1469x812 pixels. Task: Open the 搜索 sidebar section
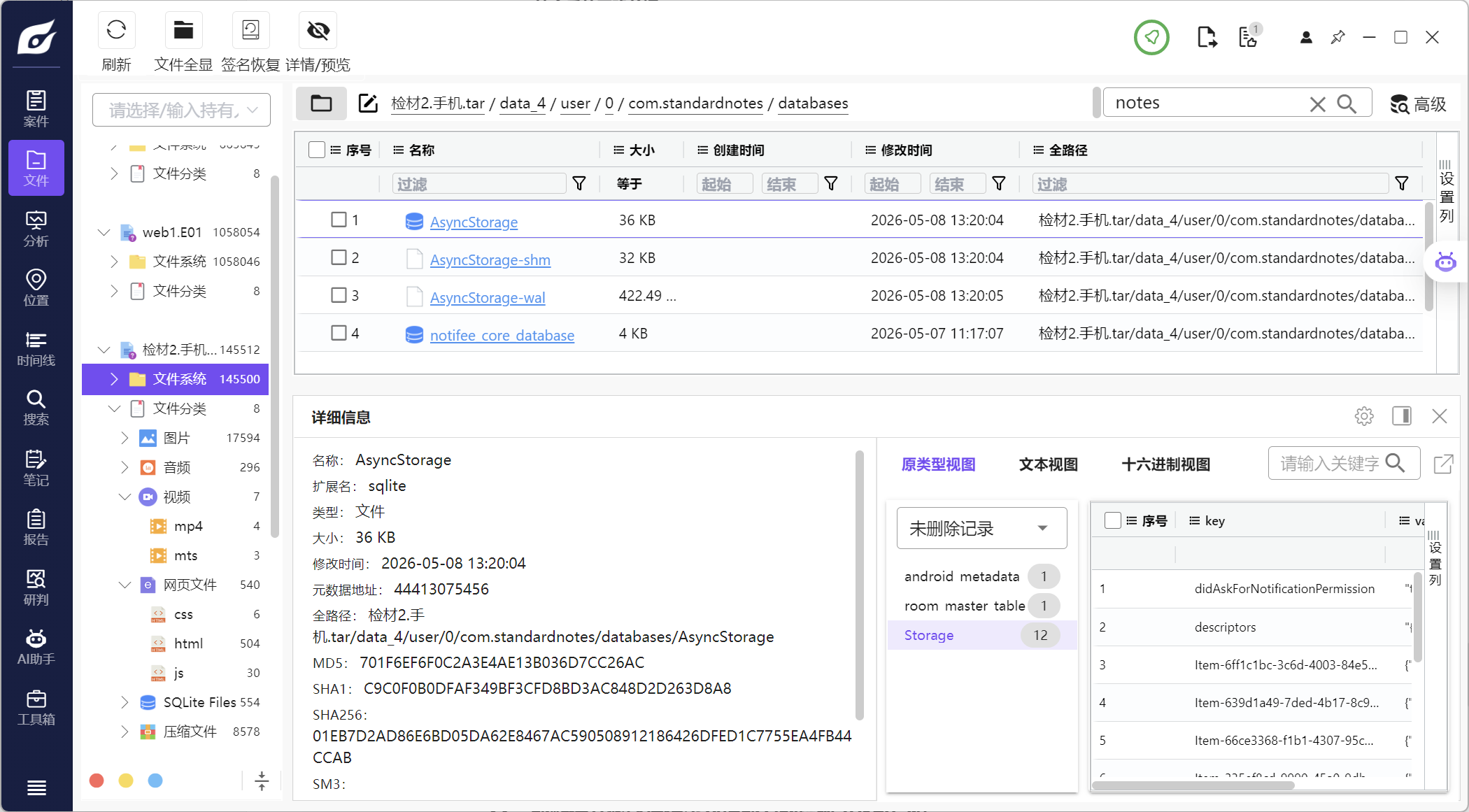36,408
